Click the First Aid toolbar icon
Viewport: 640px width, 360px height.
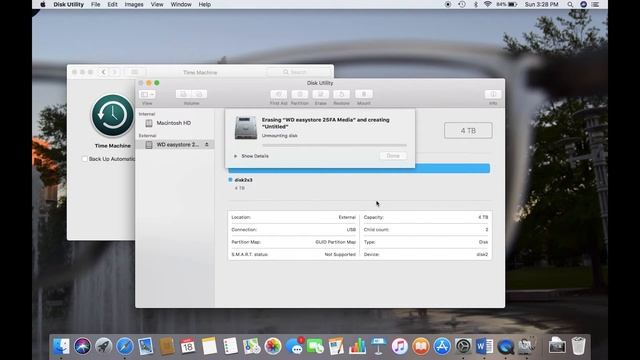point(279,94)
